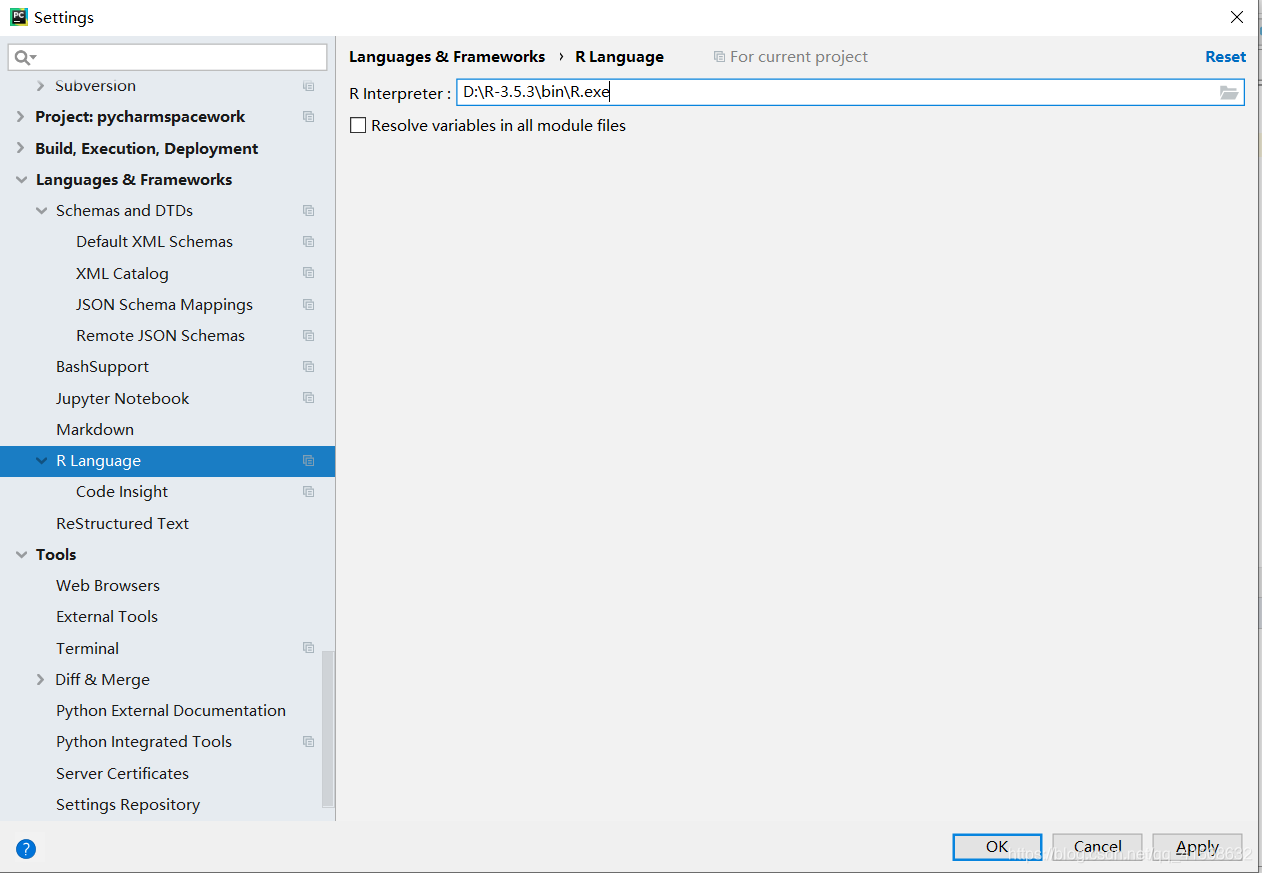Screen dimensions: 1262x873
Task: Click project-level icon next to Schemas and DTDs
Action: (x=309, y=211)
